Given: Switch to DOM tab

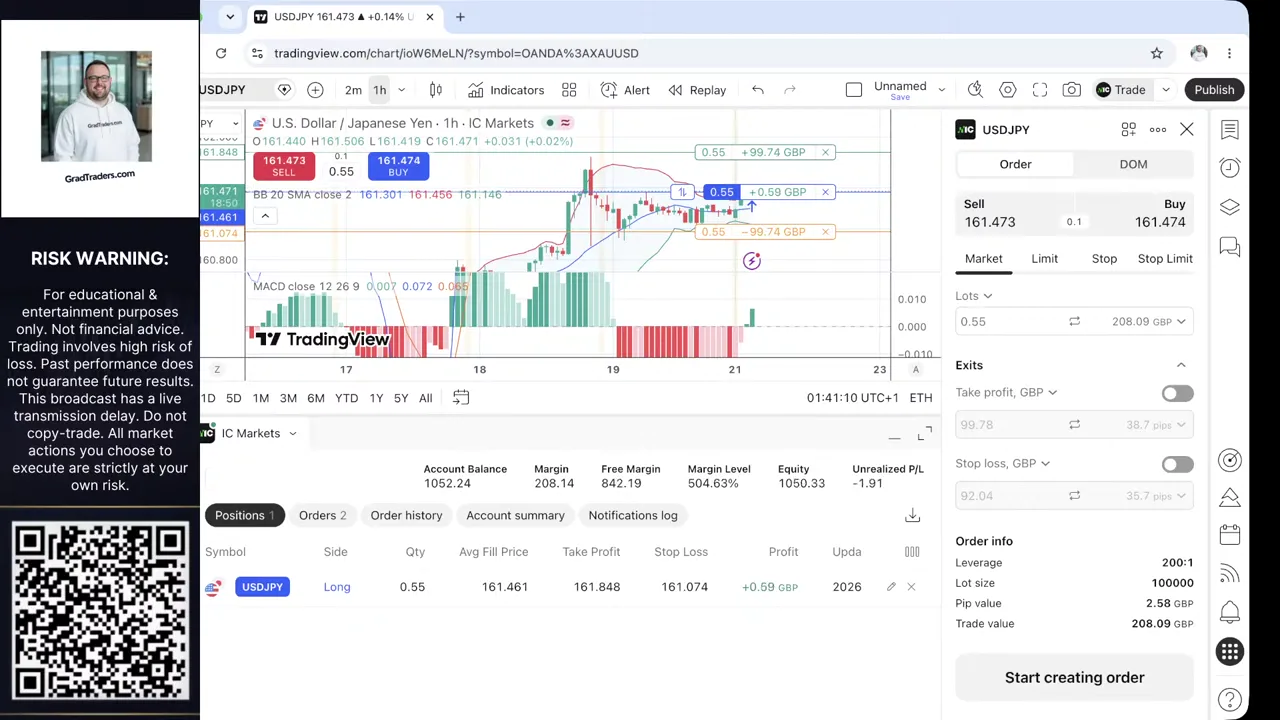Looking at the screenshot, I should (1133, 164).
